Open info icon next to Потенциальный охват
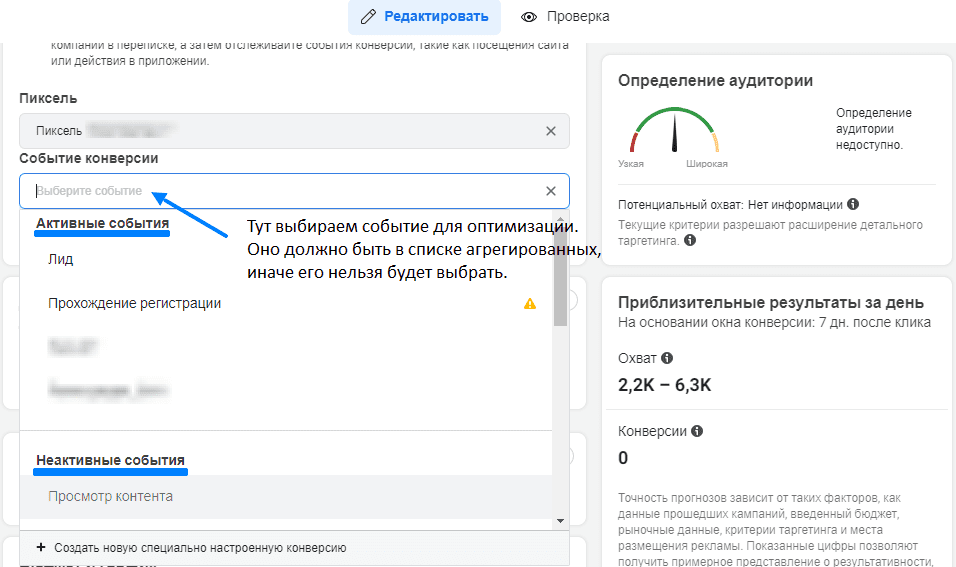956x567 pixels. [853, 204]
